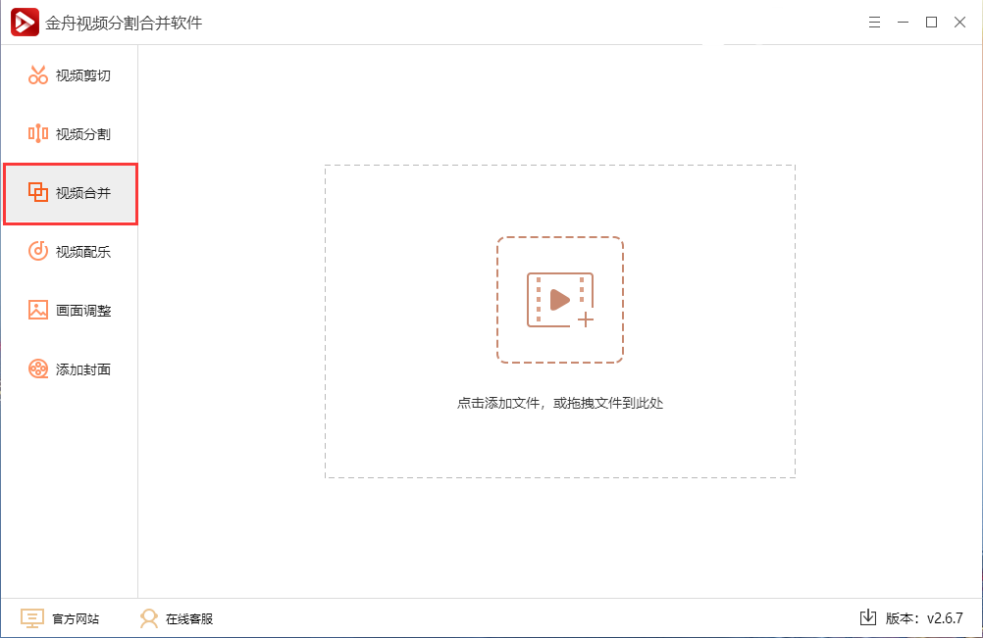Click the 官方网站 website icon at bottom
Image resolution: width=983 pixels, height=639 pixels.
[33, 618]
